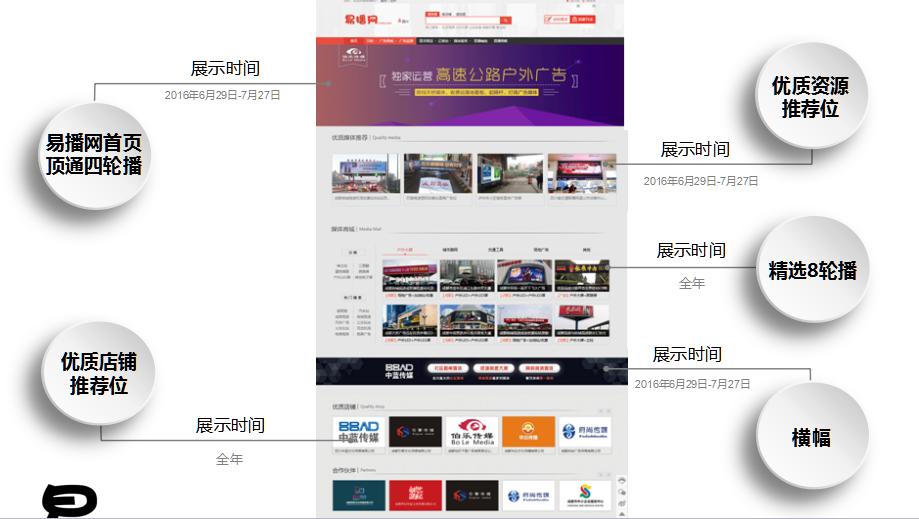Click the red magnifier search button
This screenshot has width=919, height=519.
click(x=505, y=21)
